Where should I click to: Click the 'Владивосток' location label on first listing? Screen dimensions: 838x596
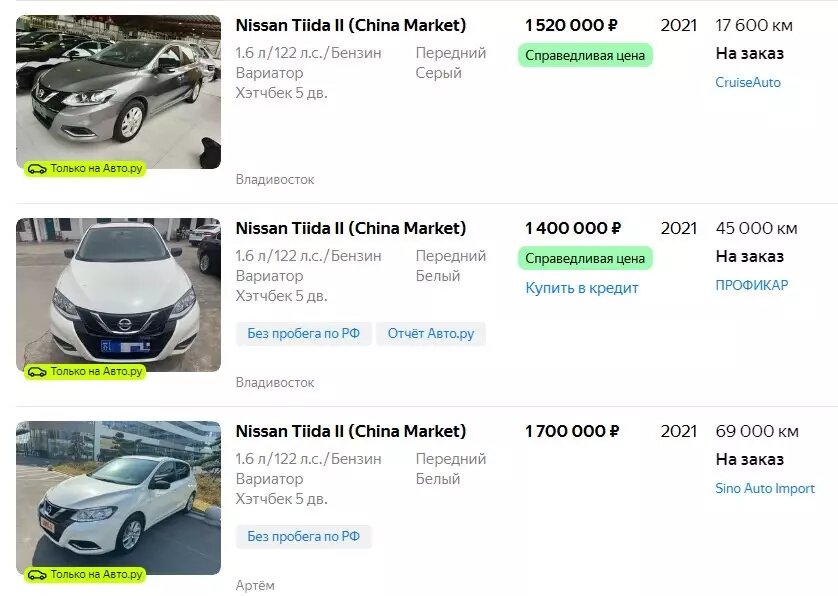tap(274, 180)
